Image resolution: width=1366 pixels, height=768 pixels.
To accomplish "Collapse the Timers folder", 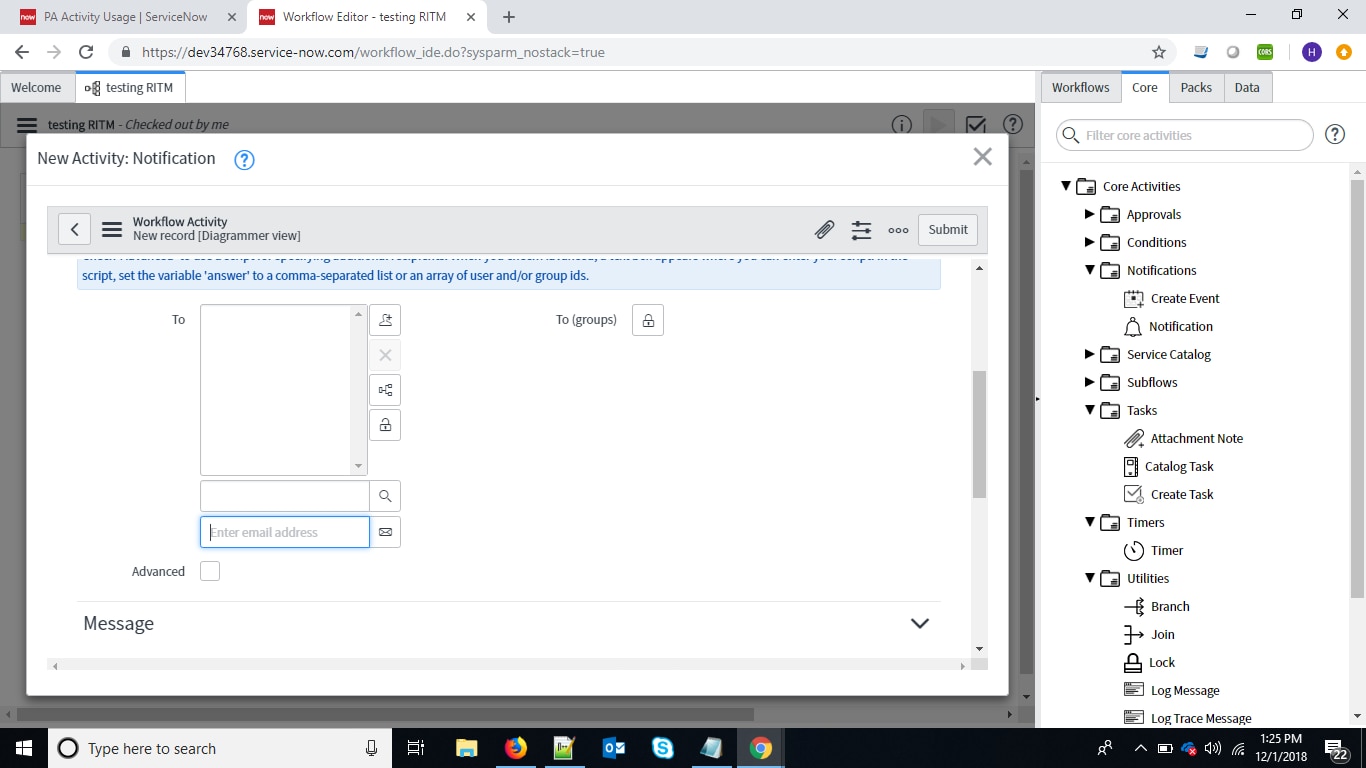I will coord(1090,522).
